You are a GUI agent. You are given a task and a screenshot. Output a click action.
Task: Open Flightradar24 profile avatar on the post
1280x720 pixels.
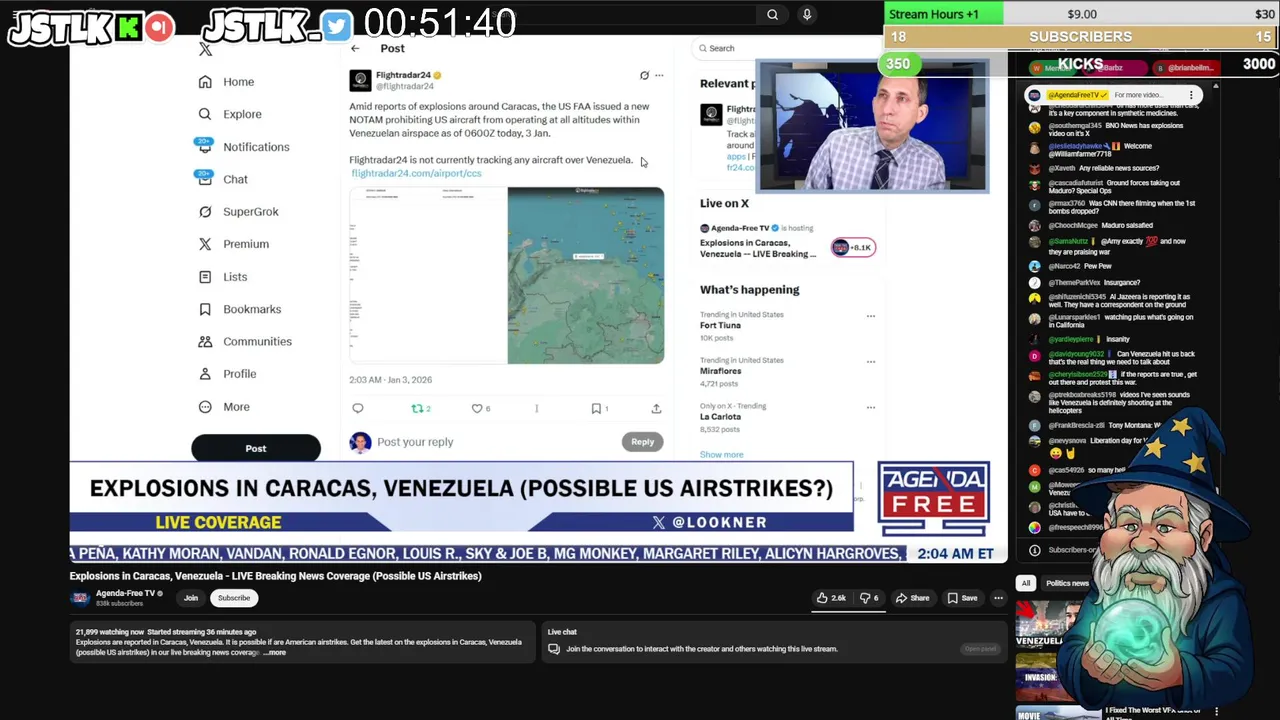click(360, 80)
